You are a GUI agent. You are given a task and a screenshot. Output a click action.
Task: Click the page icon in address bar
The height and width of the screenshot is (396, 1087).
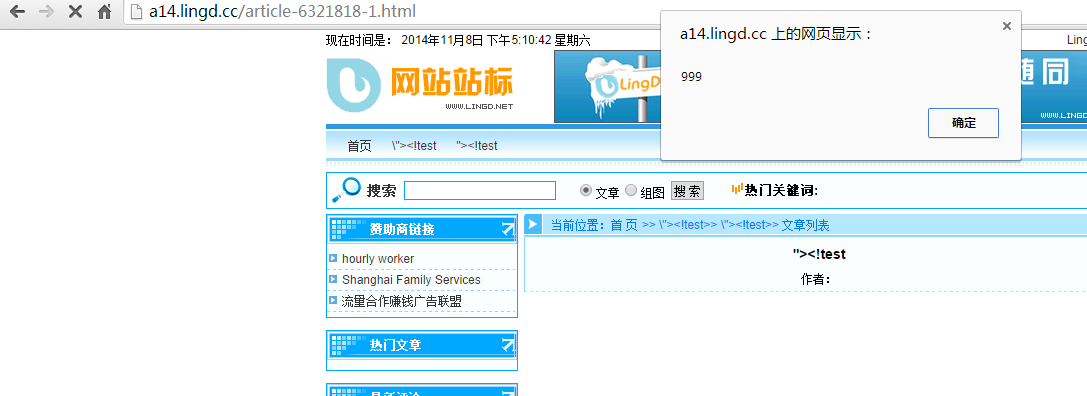[137, 12]
